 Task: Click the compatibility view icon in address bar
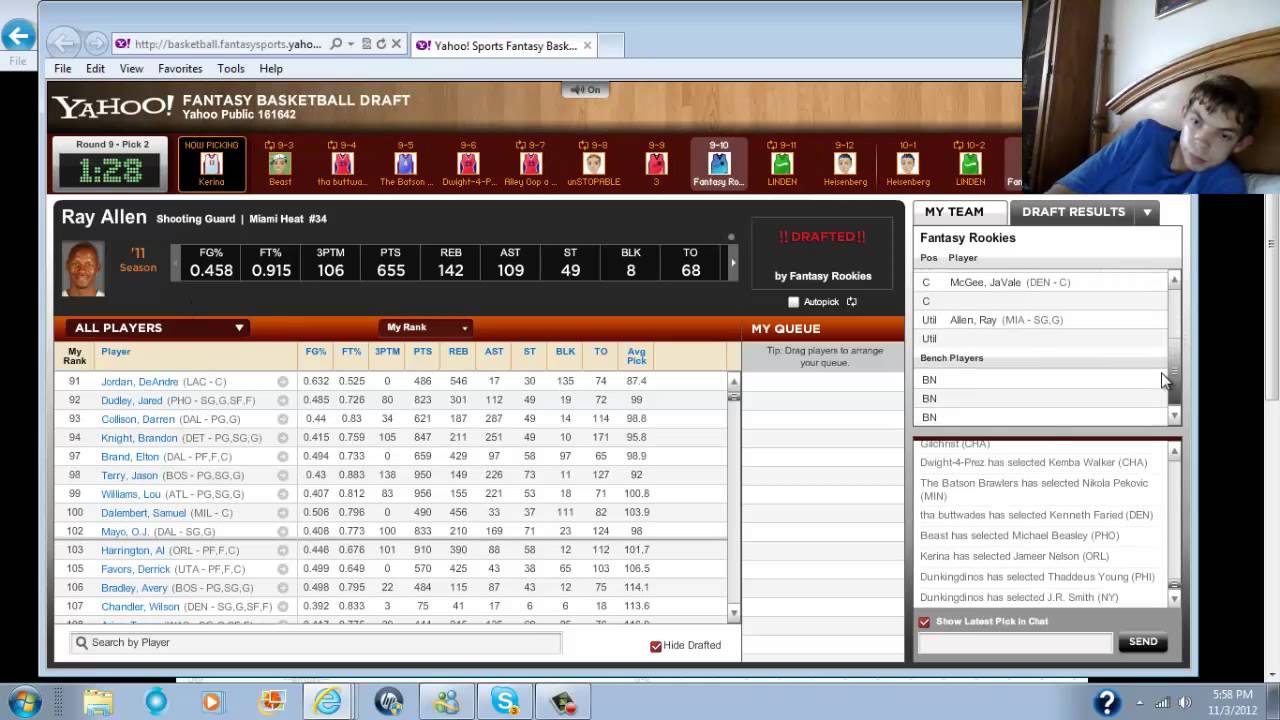(x=366, y=44)
